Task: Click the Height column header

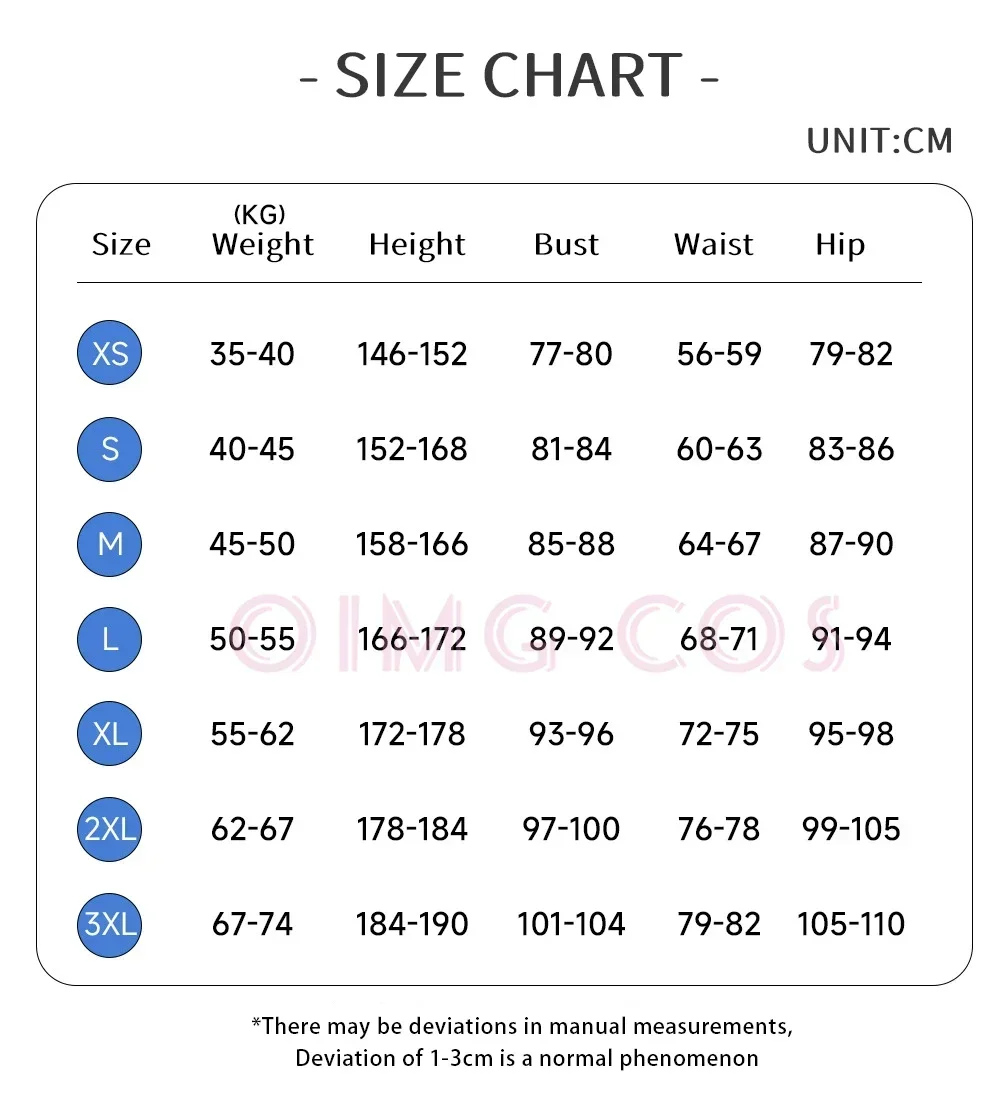Action: [417, 244]
